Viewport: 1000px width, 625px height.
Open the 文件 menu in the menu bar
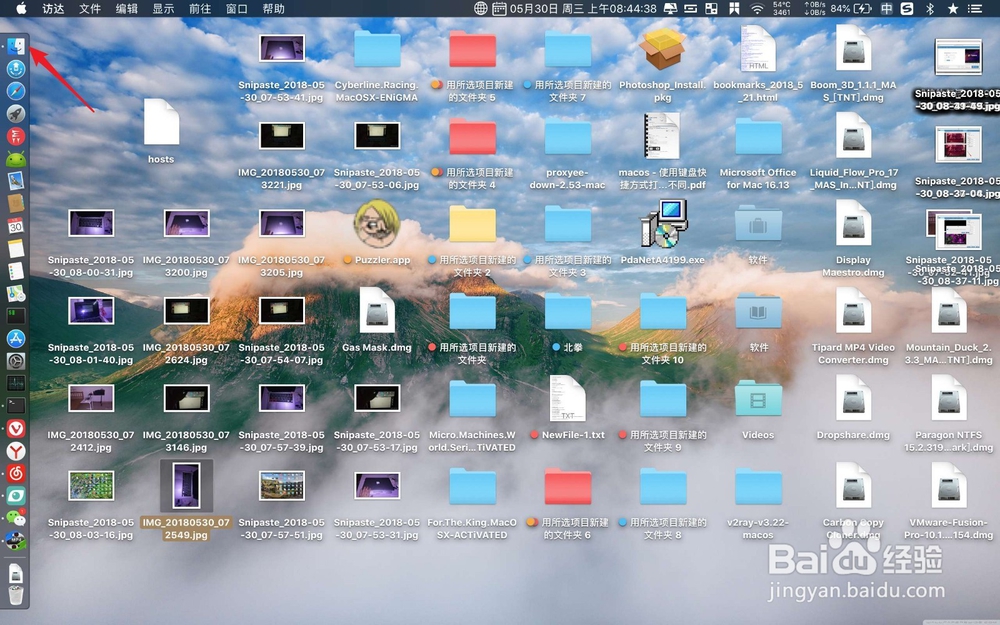click(89, 10)
